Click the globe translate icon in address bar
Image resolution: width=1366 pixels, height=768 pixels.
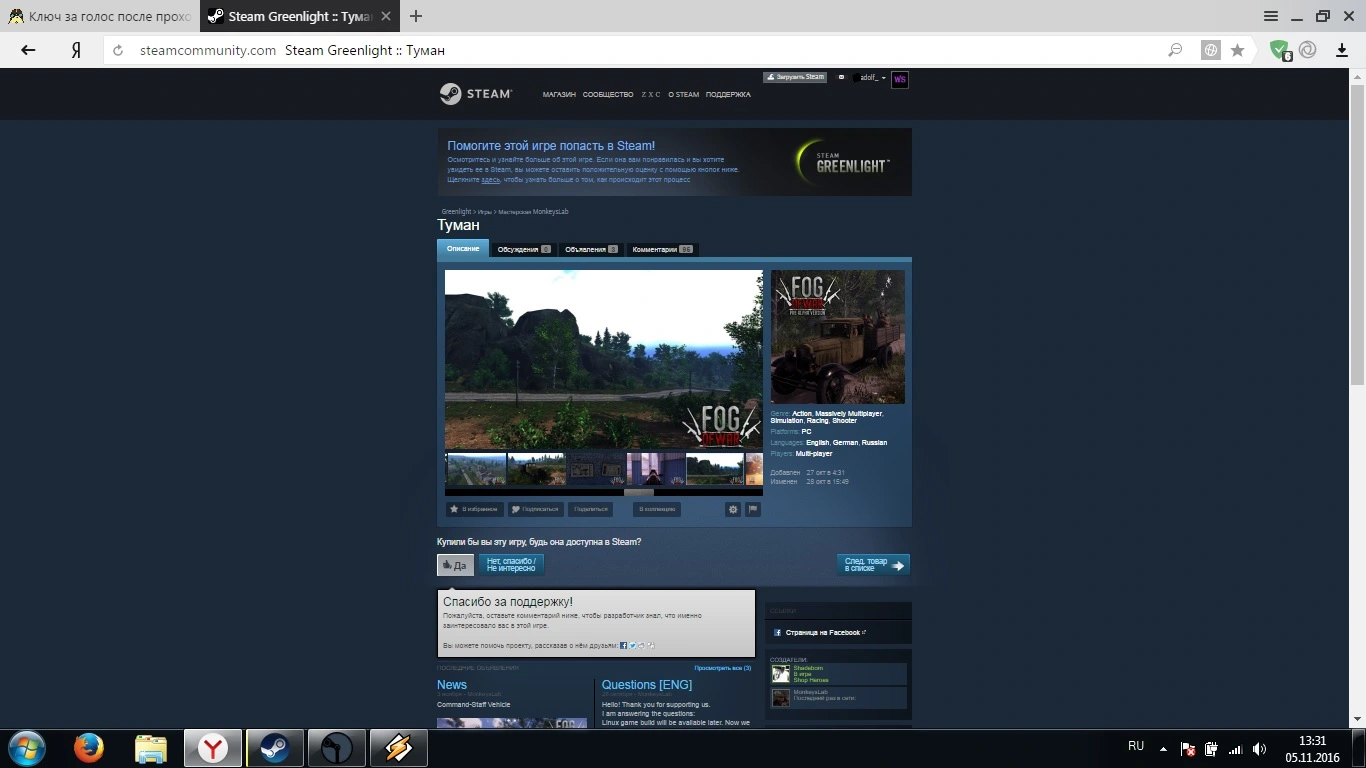click(x=1210, y=50)
